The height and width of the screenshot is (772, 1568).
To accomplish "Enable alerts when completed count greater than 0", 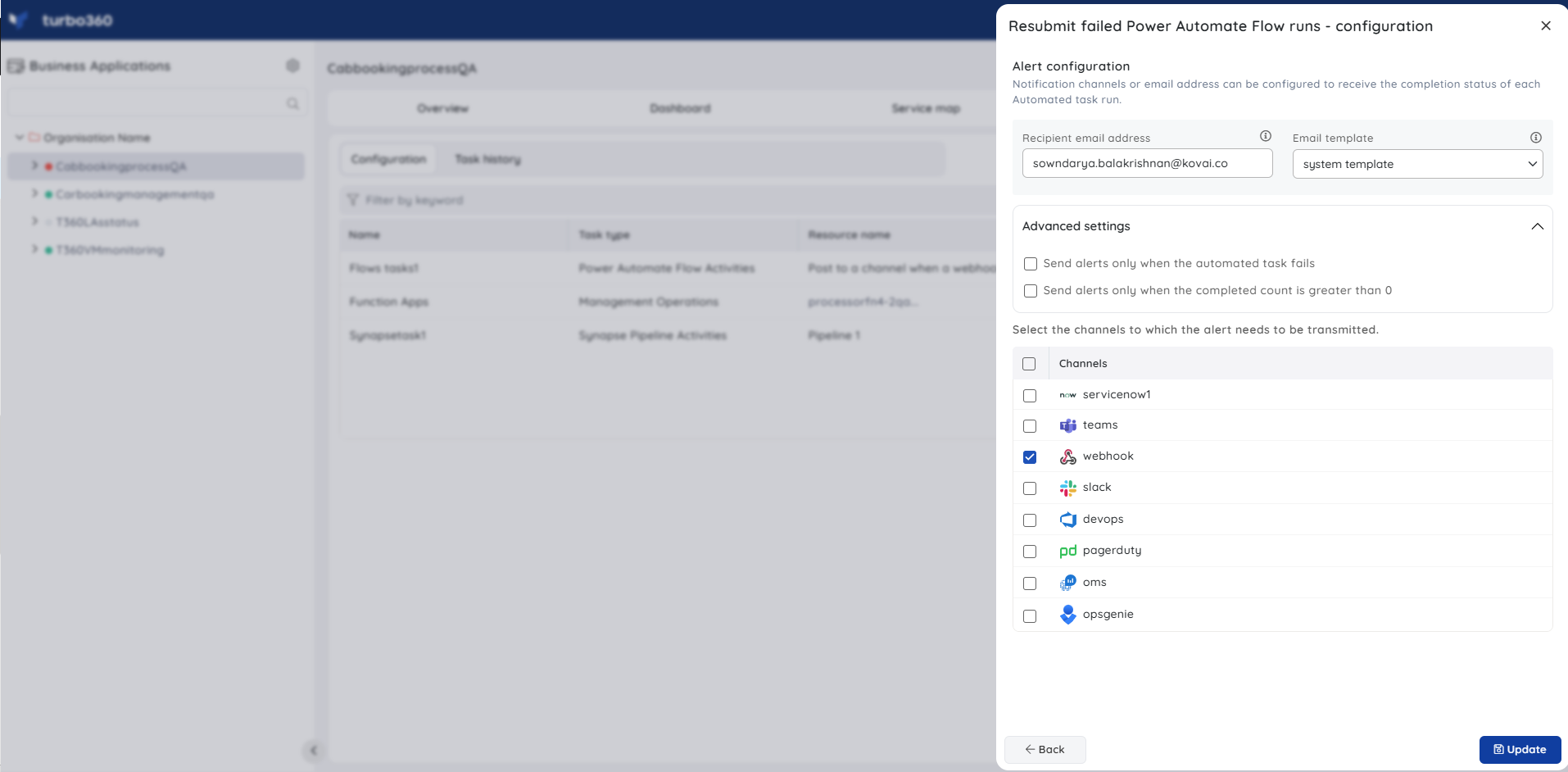I will tap(1031, 291).
